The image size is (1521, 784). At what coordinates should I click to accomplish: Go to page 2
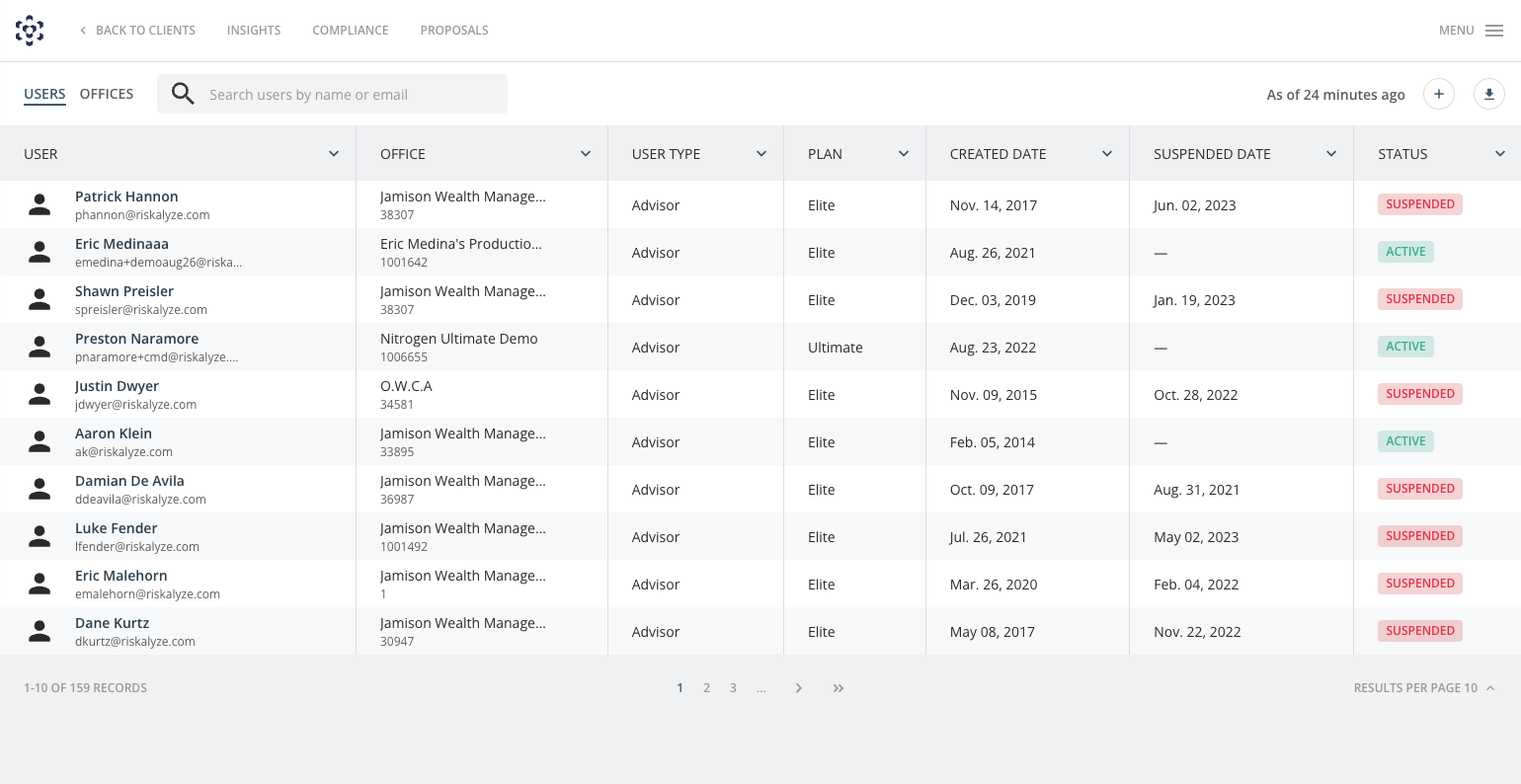pos(706,688)
